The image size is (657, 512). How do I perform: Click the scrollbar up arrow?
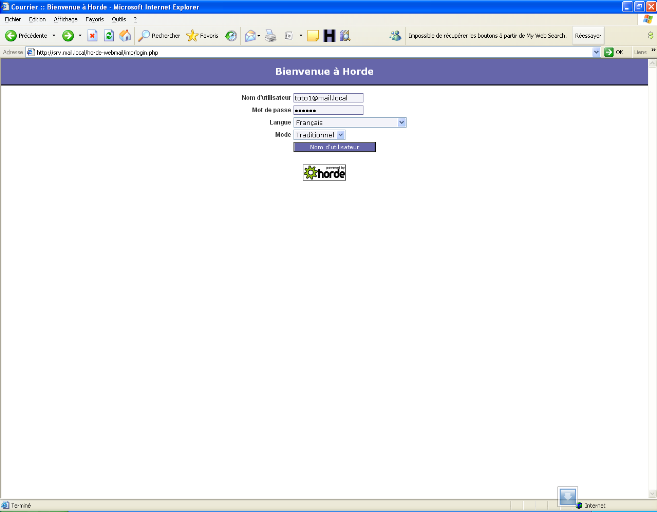coord(652,64)
